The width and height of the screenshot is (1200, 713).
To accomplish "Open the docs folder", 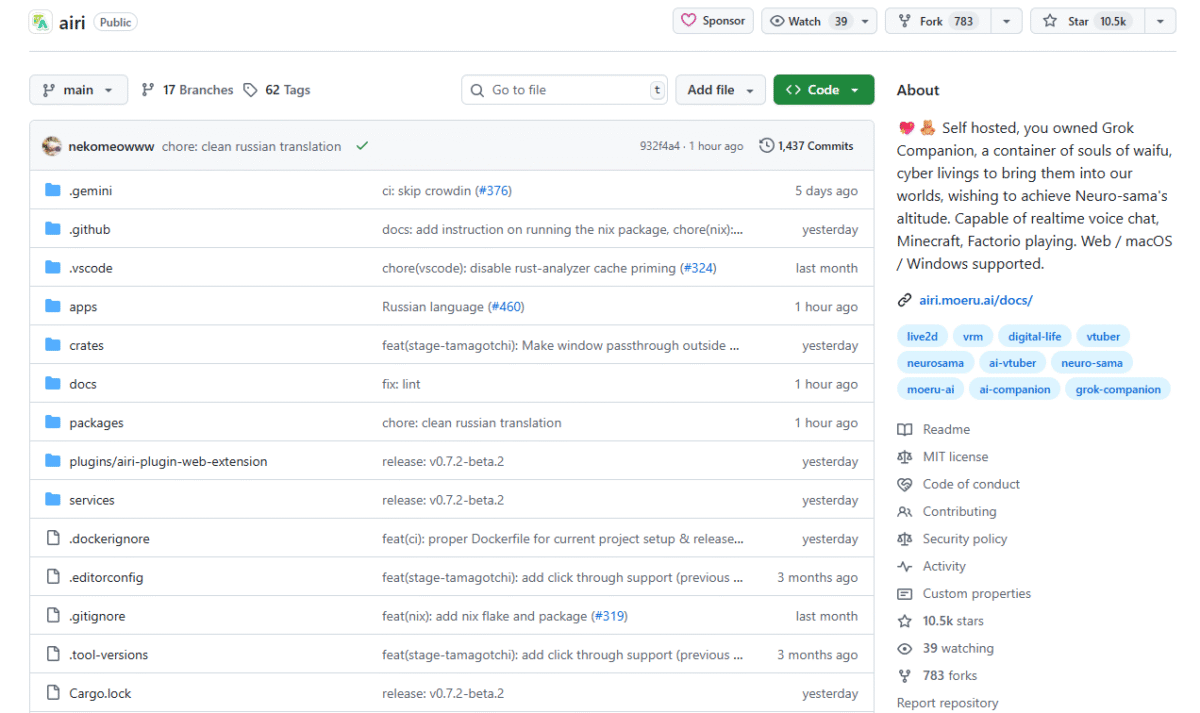I will (x=83, y=384).
